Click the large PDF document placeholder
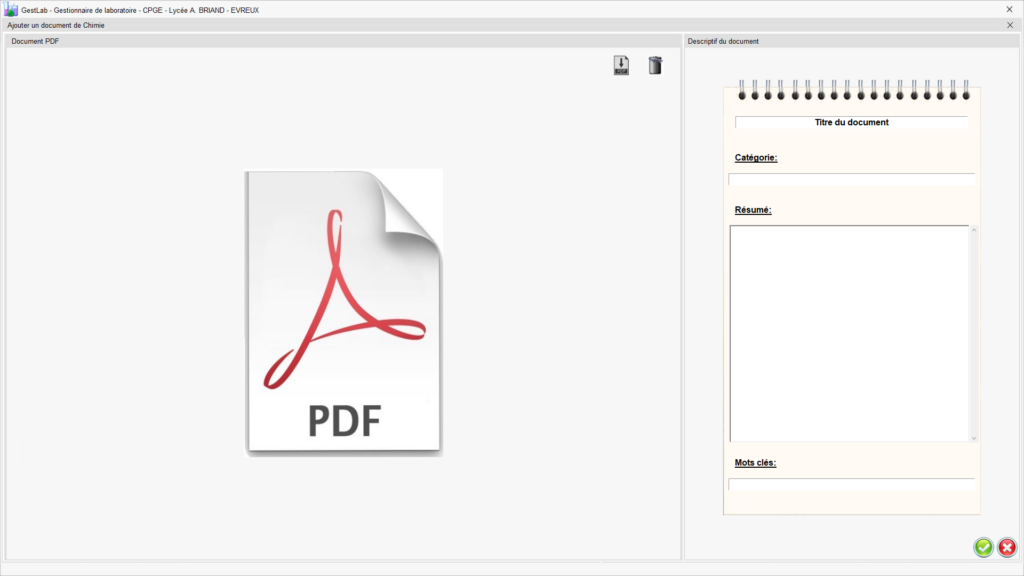Image resolution: width=1024 pixels, height=576 pixels. [x=343, y=313]
